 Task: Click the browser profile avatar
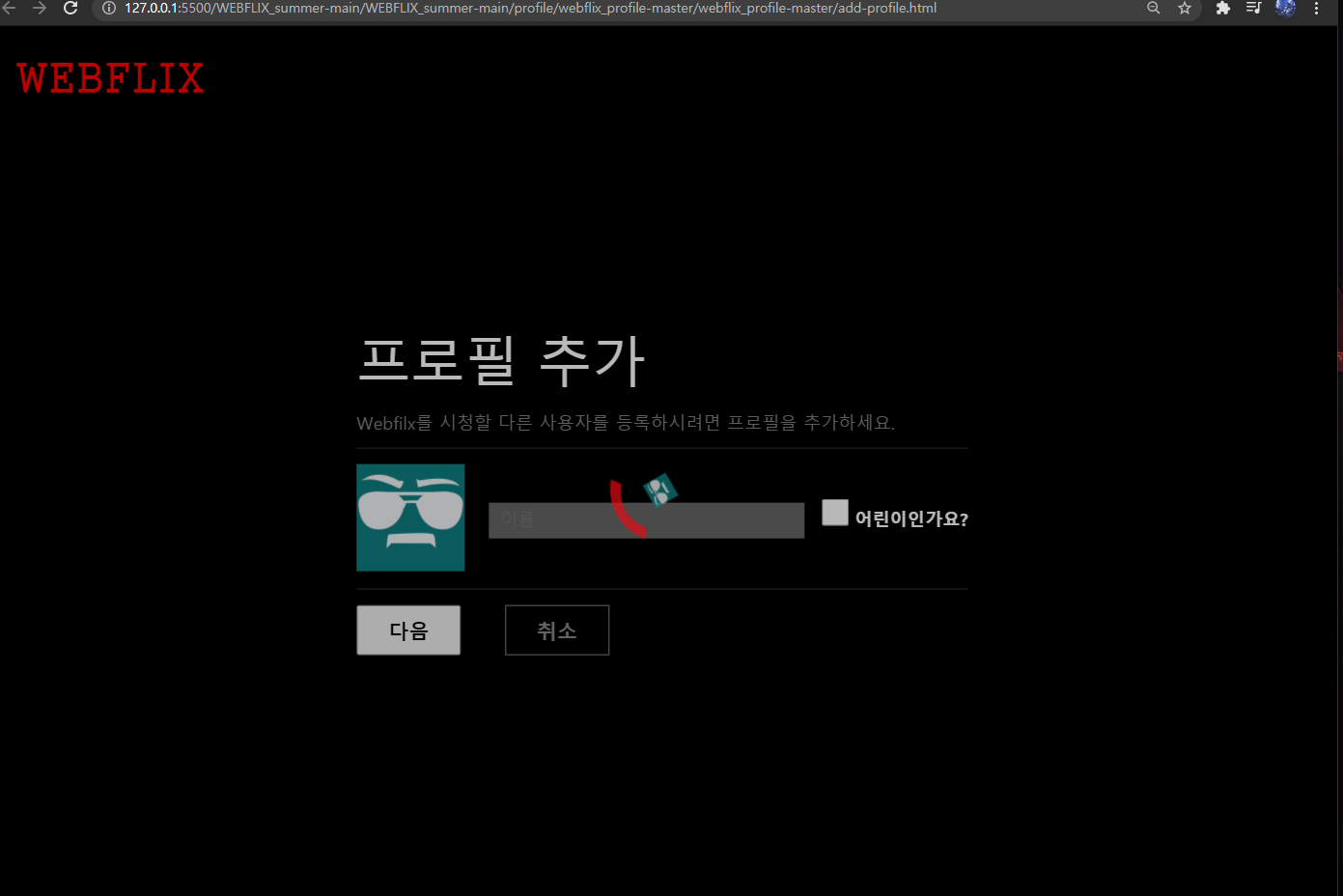tap(1284, 10)
